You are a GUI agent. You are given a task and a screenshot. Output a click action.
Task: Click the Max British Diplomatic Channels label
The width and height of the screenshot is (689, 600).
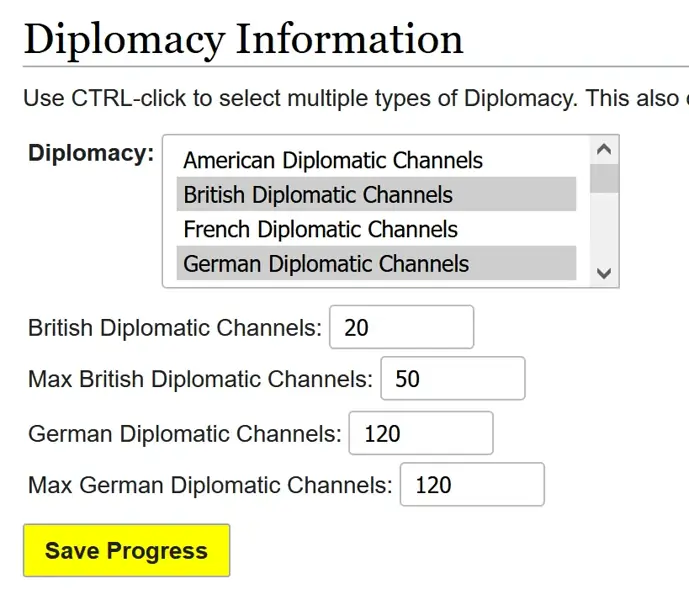point(200,380)
